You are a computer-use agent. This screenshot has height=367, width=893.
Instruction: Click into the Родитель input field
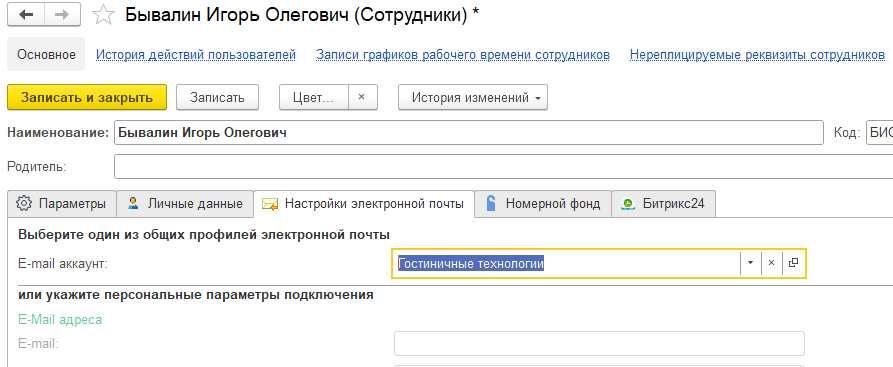[503, 167]
